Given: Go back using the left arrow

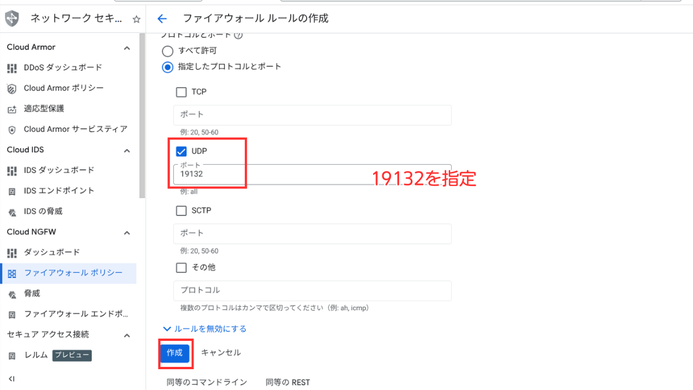Looking at the screenshot, I should click(162, 19).
